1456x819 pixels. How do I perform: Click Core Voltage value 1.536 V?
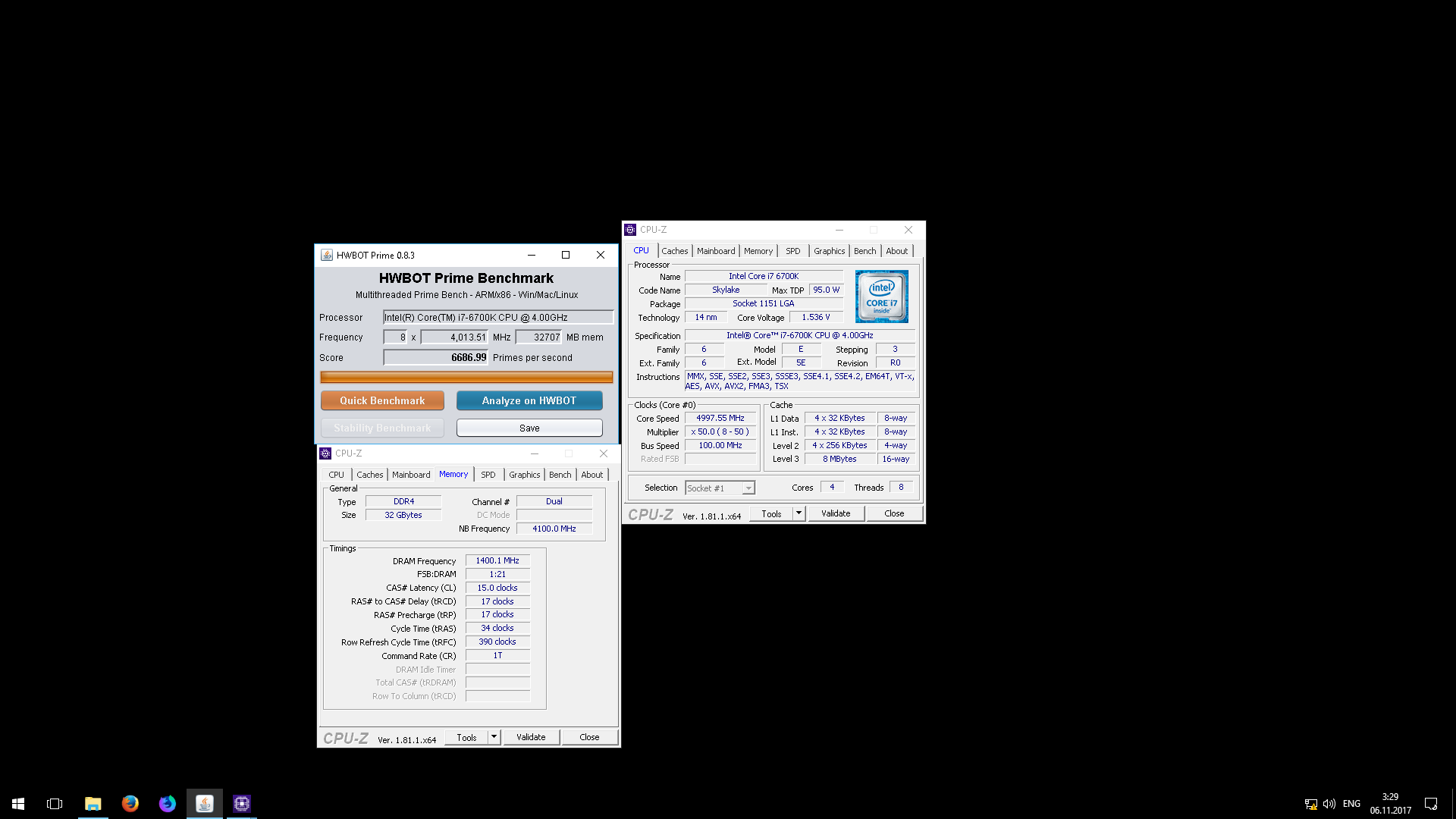click(x=816, y=317)
